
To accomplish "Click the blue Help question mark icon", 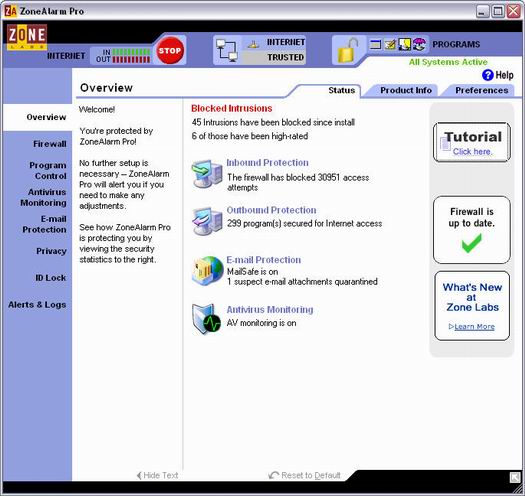I will click(x=488, y=75).
